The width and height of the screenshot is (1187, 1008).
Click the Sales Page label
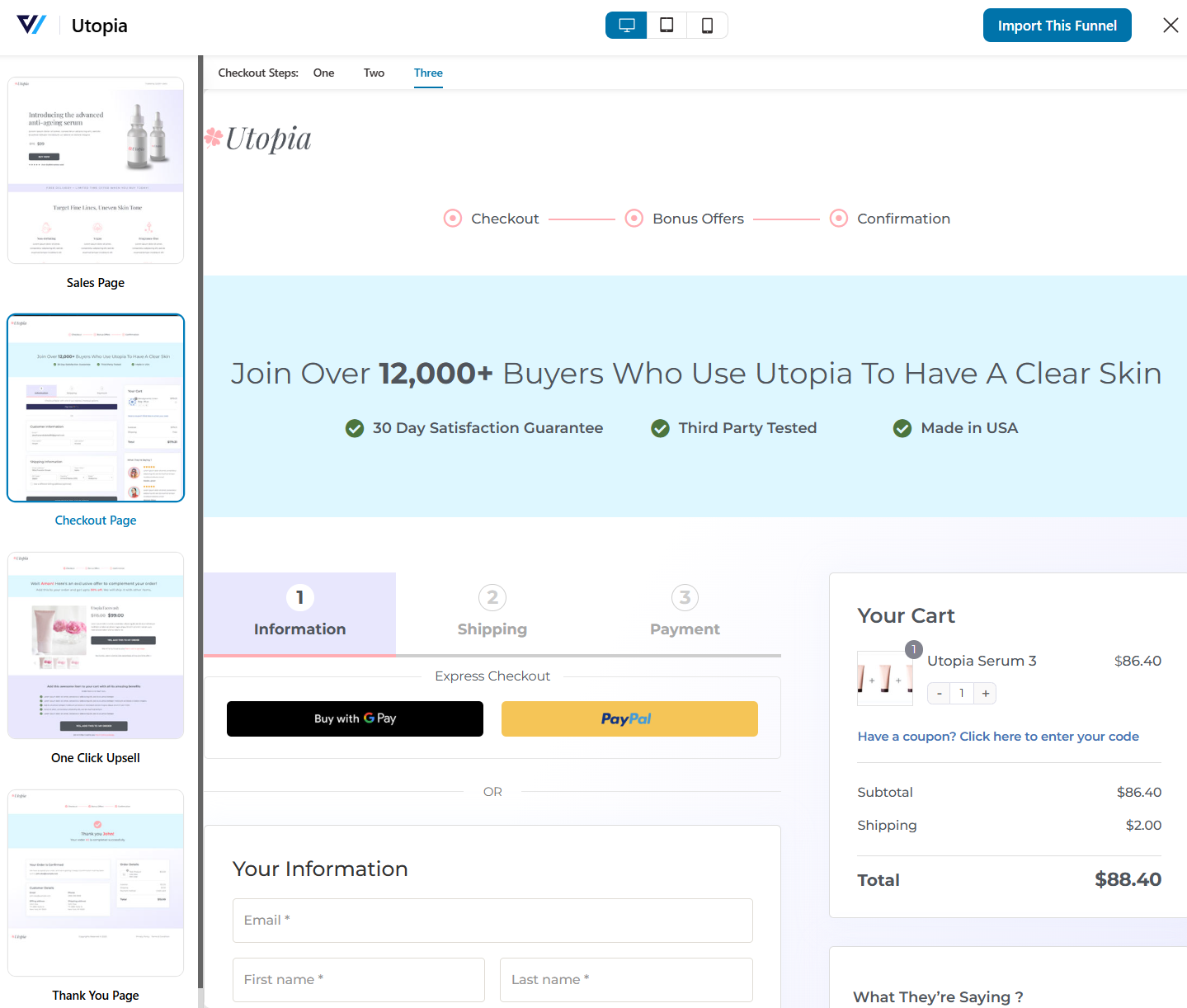point(96,283)
